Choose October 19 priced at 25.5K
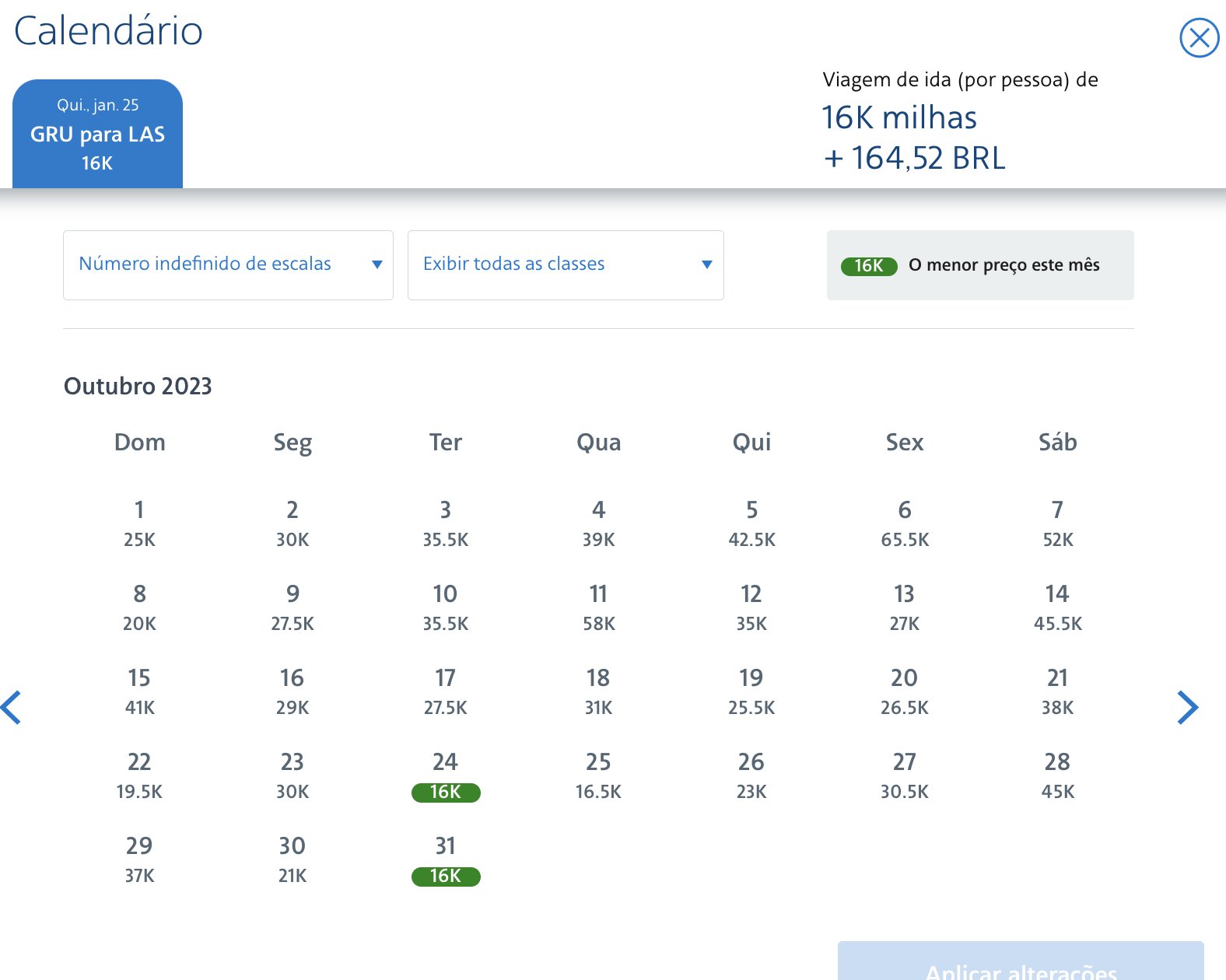The image size is (1226, 980). 751,692
